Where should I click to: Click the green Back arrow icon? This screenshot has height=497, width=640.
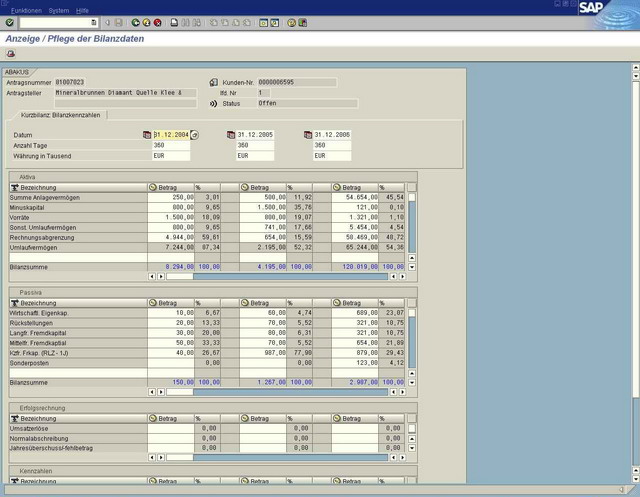pos(134,22)
